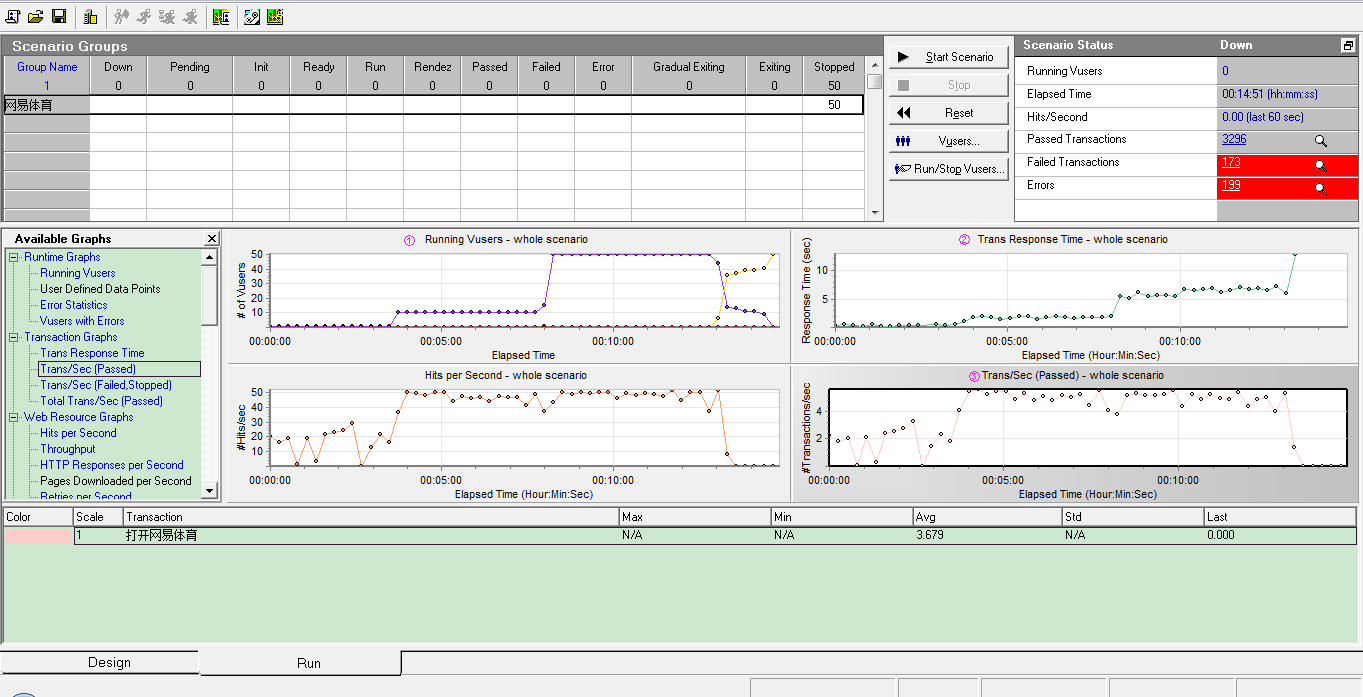Switch to the Design tab
Viewport: 1363px width, 697px height.
point(109,662)
